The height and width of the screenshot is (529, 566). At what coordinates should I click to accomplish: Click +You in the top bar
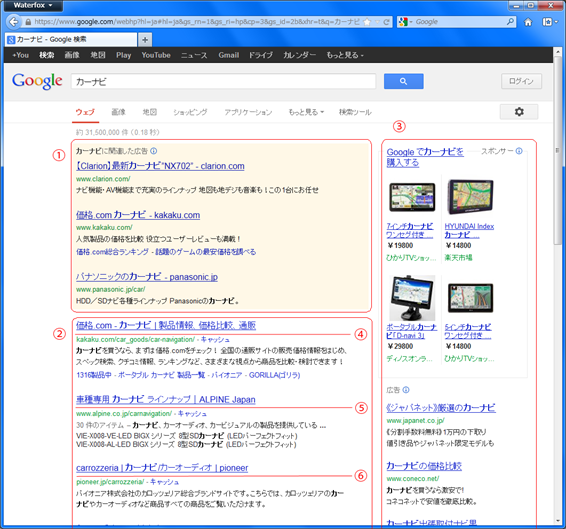pos(20,55)
